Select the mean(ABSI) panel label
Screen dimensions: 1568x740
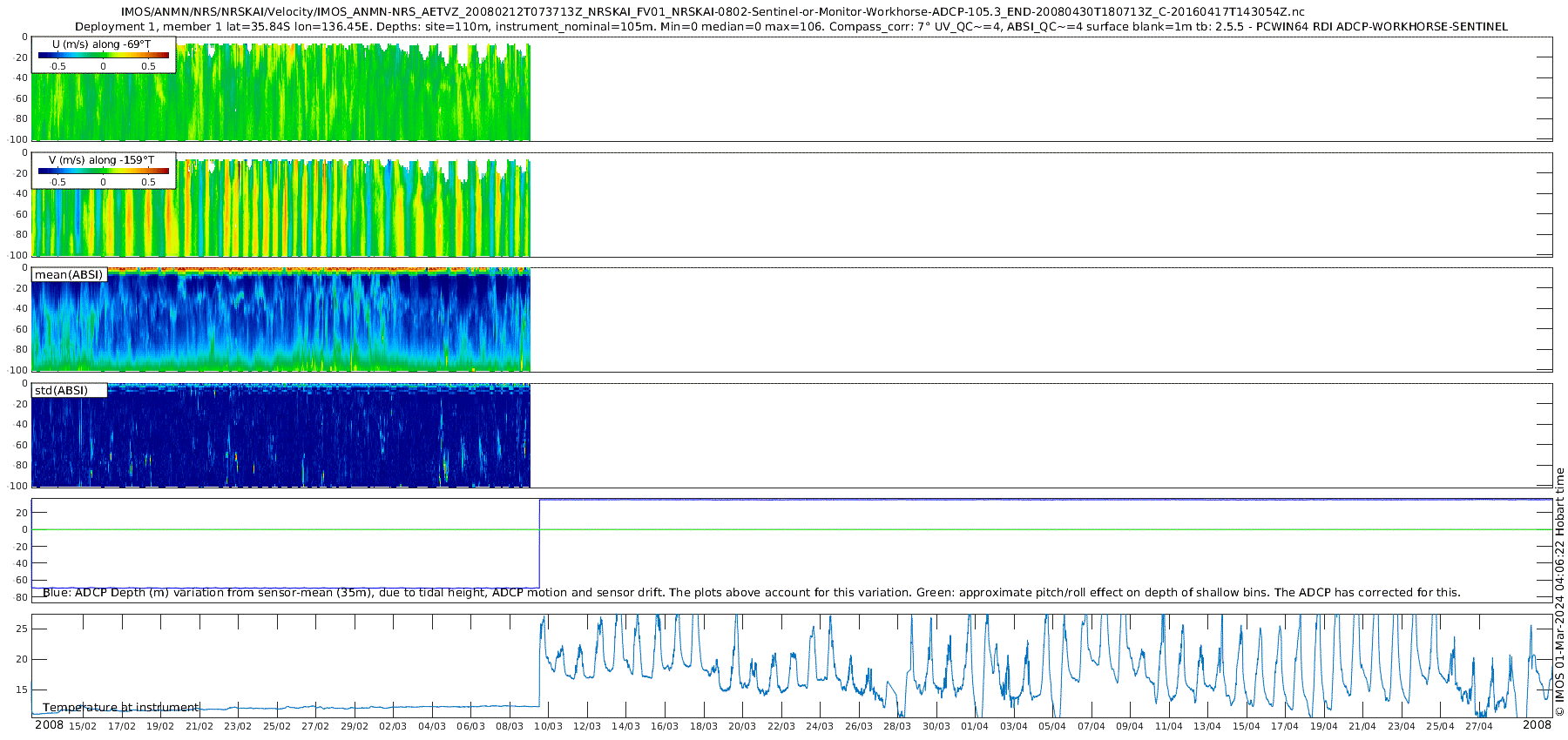tap(69, 275)
